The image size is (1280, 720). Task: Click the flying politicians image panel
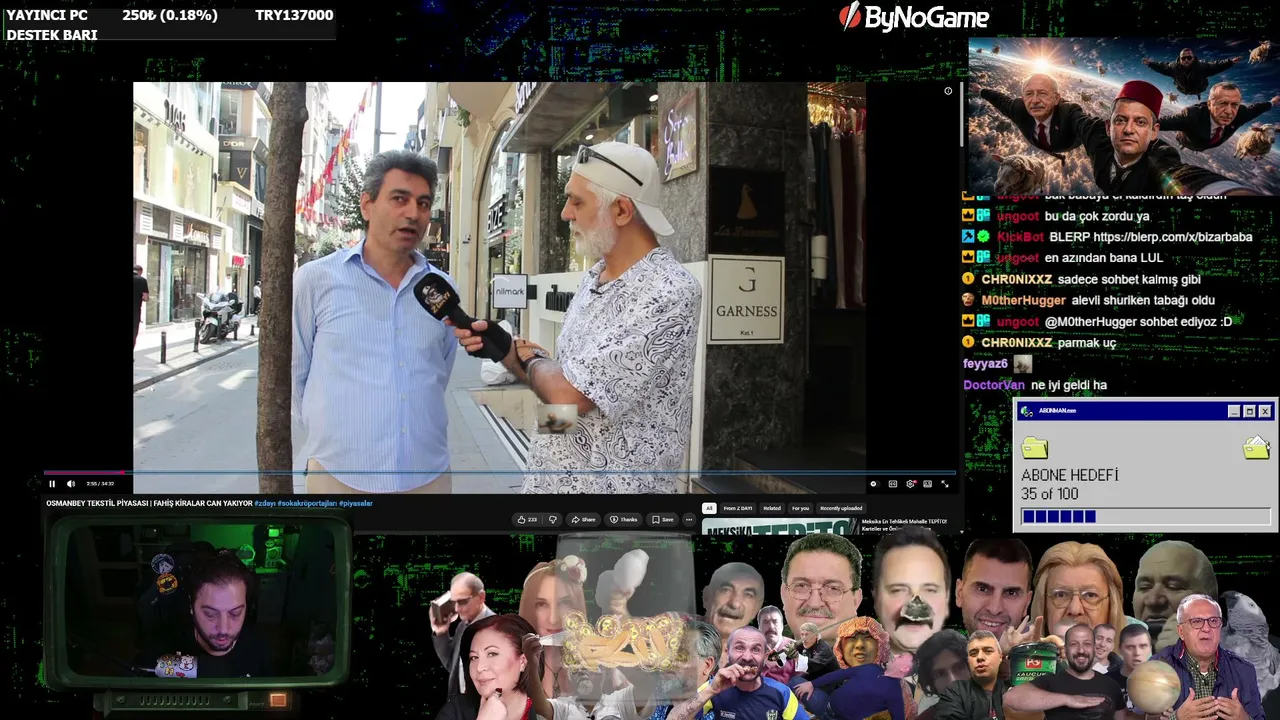[x=1123, y=116]
